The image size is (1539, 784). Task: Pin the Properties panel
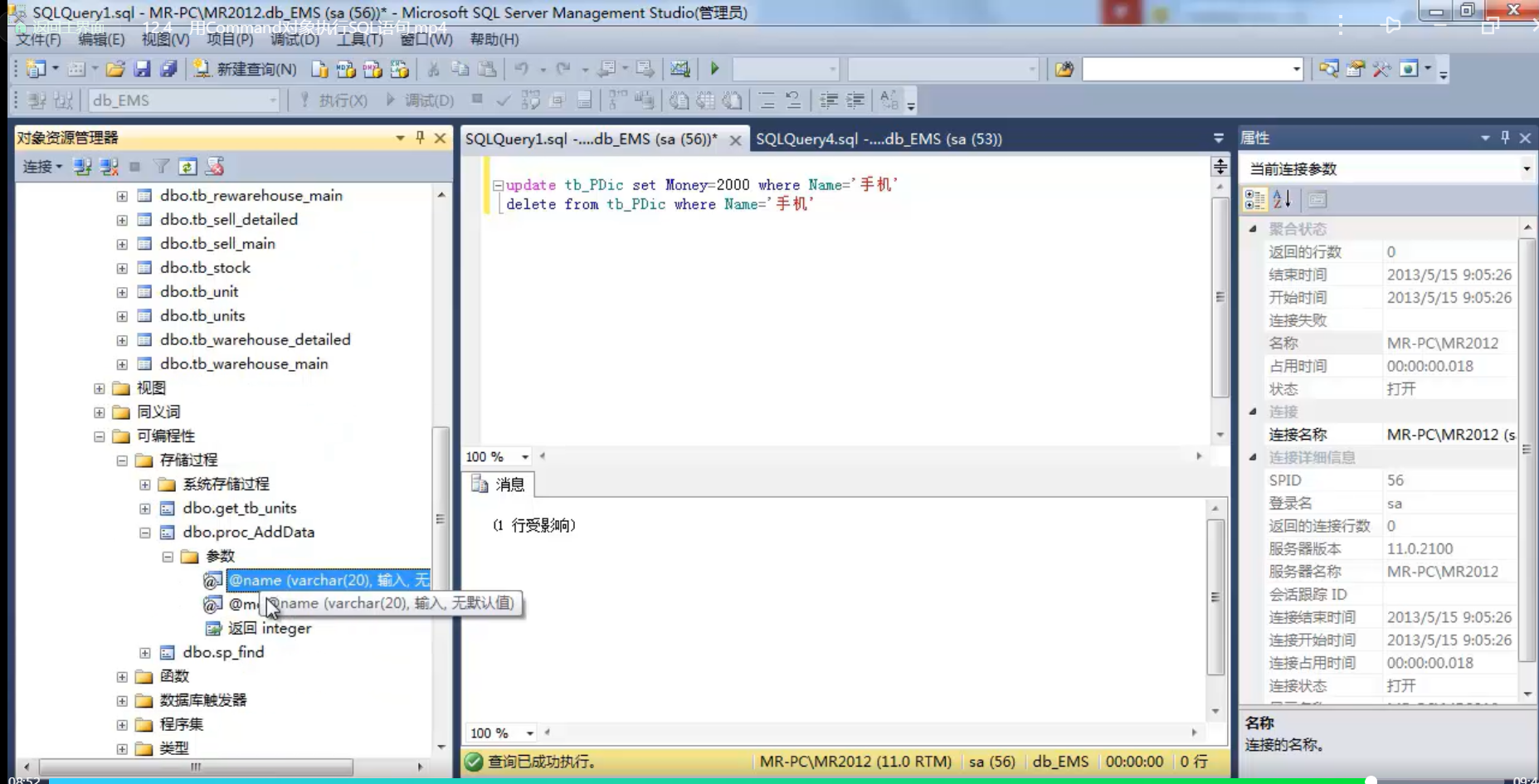[1505, 138]
